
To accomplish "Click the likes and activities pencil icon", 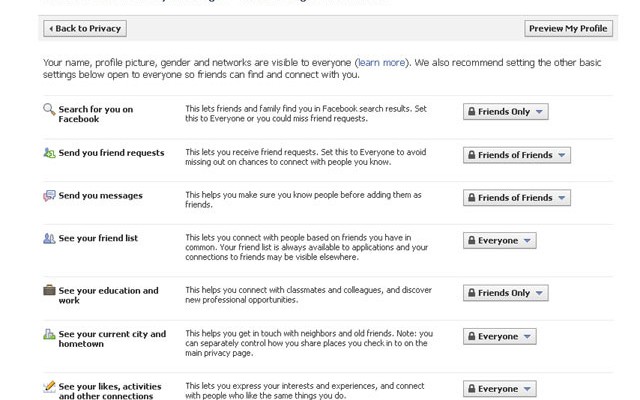I will coord(49,386).
